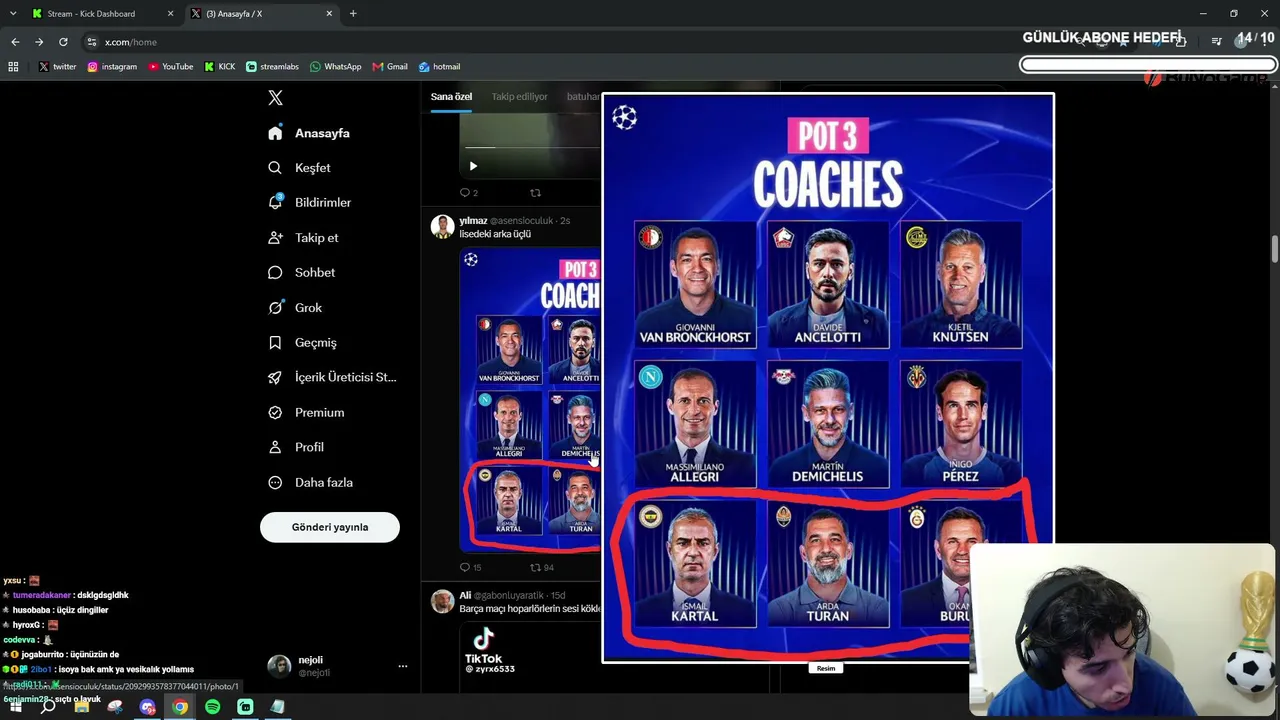Screen dimensions: 1280x720
Task: Click the @asensioculuk handle link
Action: tap(523, 220)
